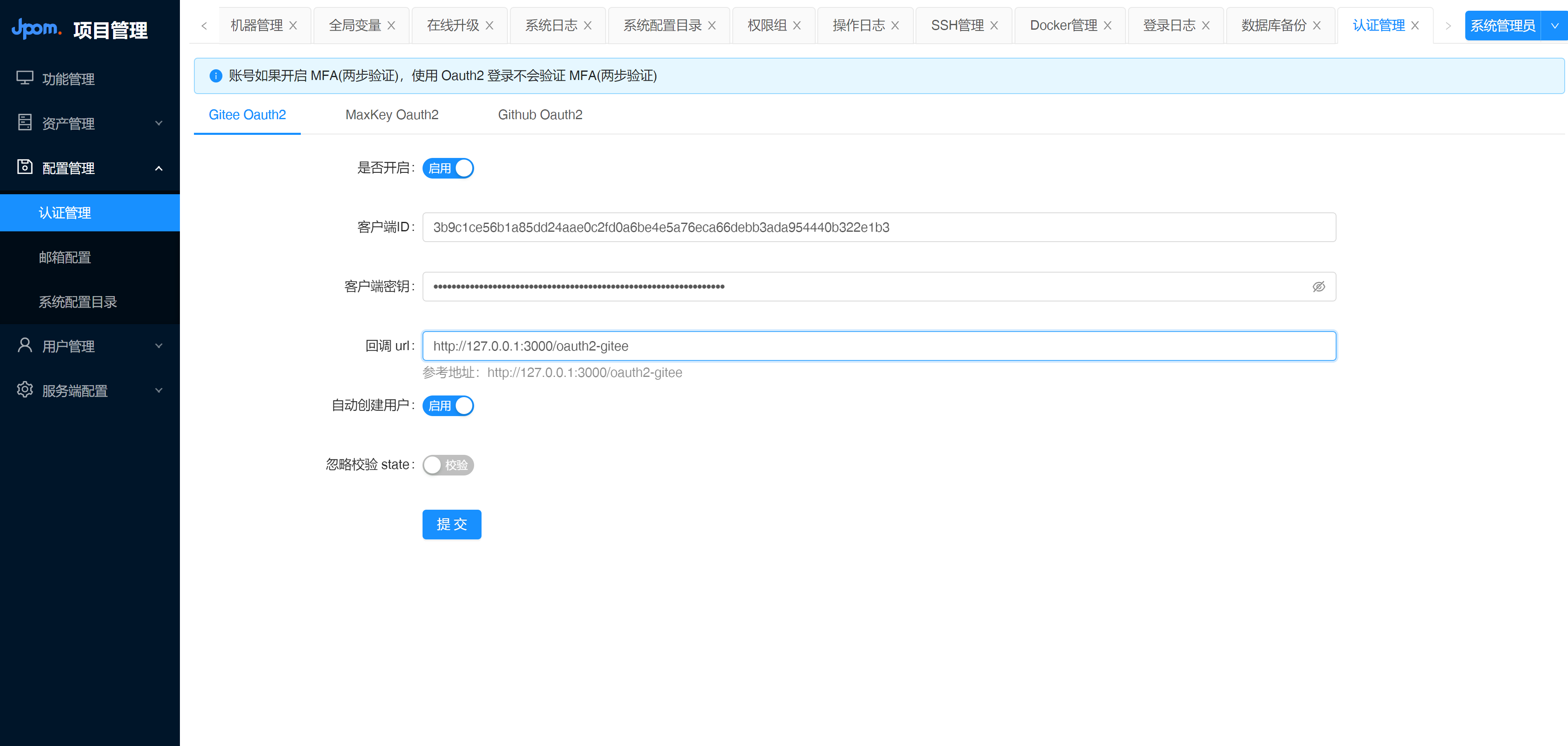The image size is (1568, 746).
Task: Collapse the 配置管理 sidebar section
Action: click(x=159, y=167)
